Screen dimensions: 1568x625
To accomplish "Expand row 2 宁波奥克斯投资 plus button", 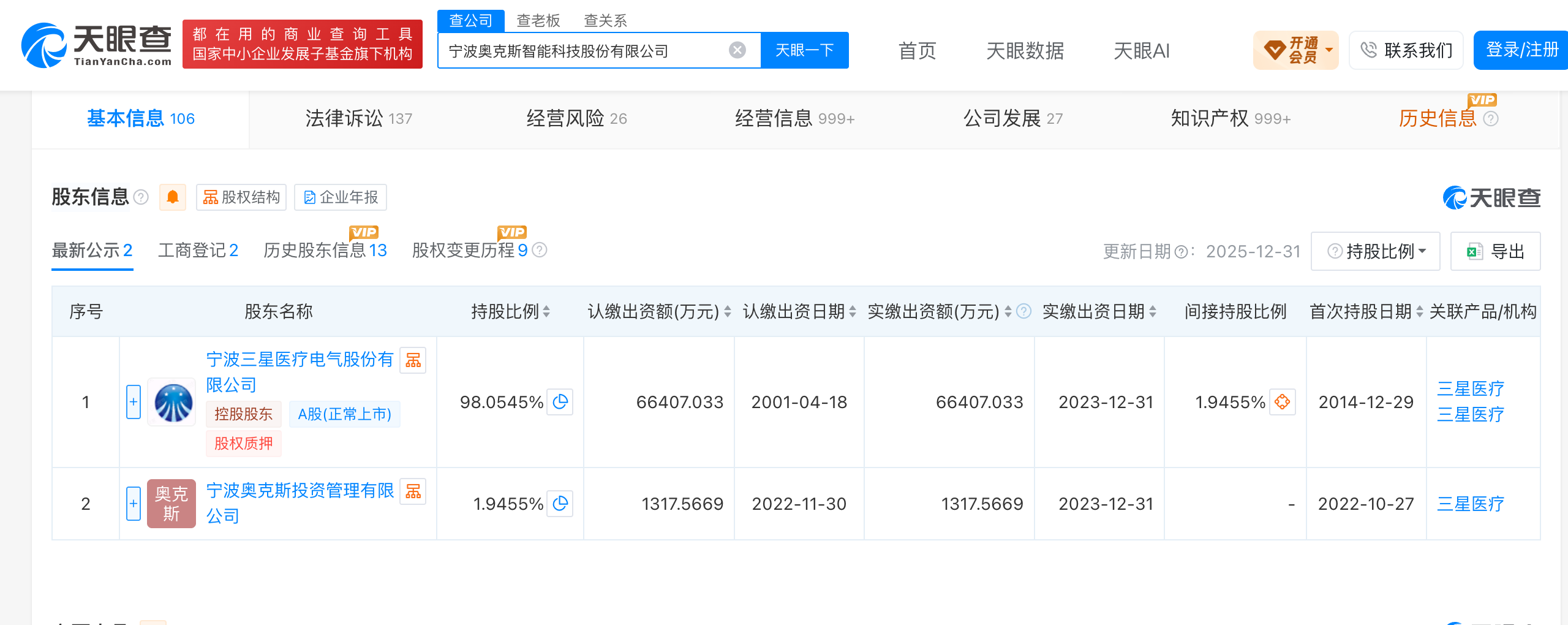I will pyautogui.click(x=134, y=504).
